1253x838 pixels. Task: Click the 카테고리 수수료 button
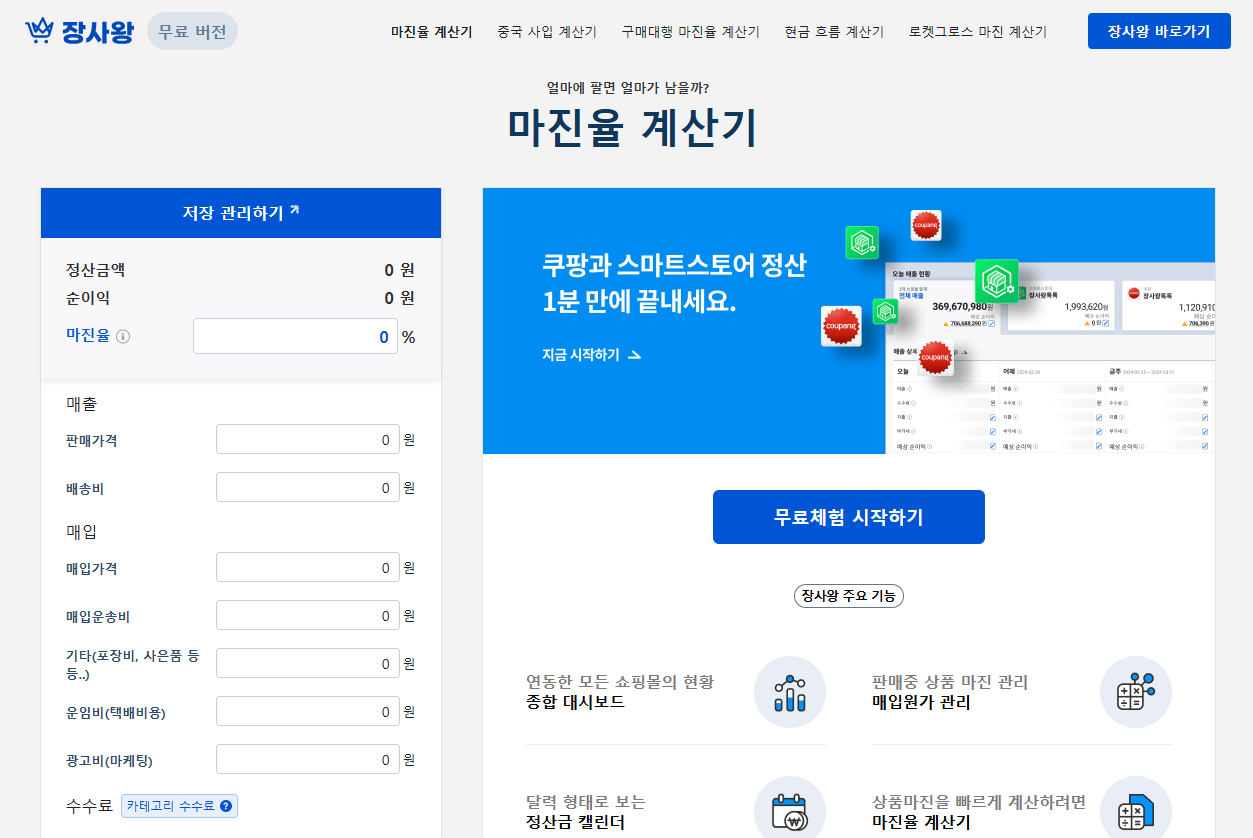coord(180,806)
